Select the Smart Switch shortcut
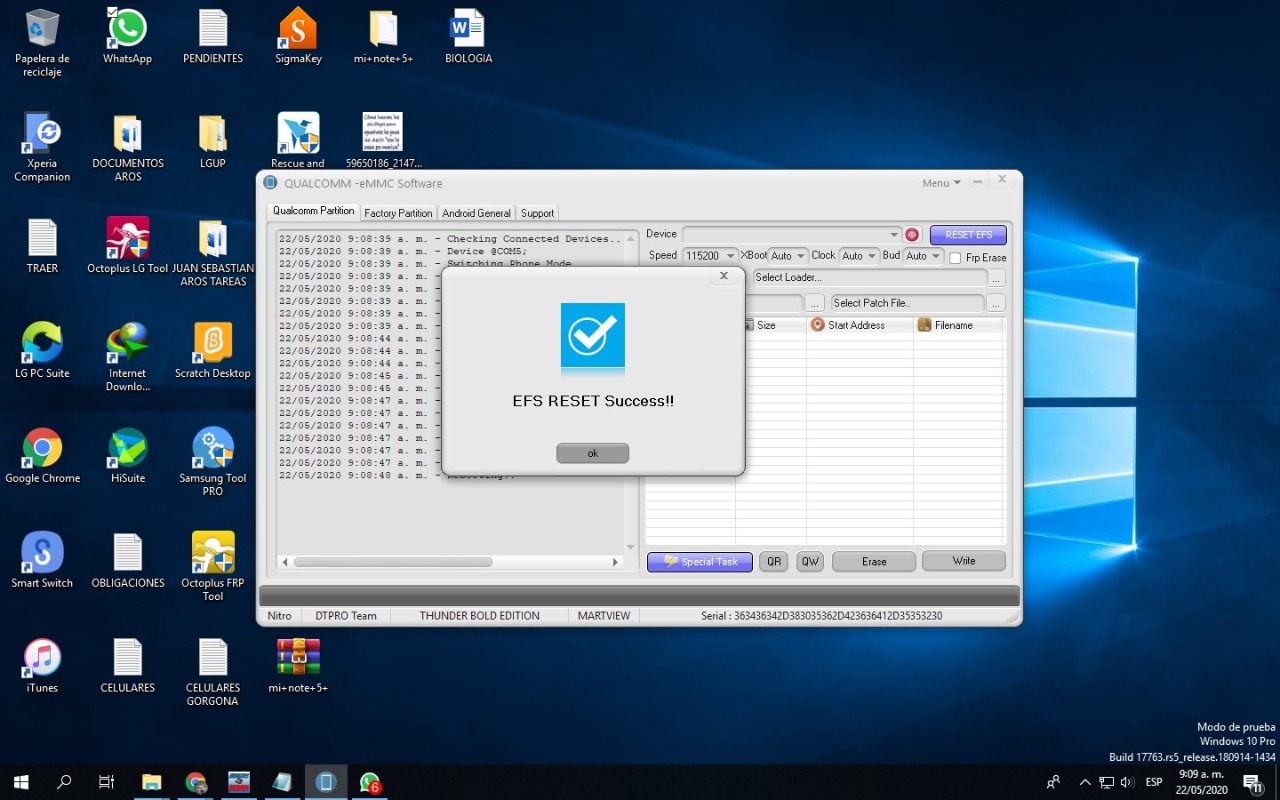The height and width of the screenshot is (800, 1280). tap(42, 561)
